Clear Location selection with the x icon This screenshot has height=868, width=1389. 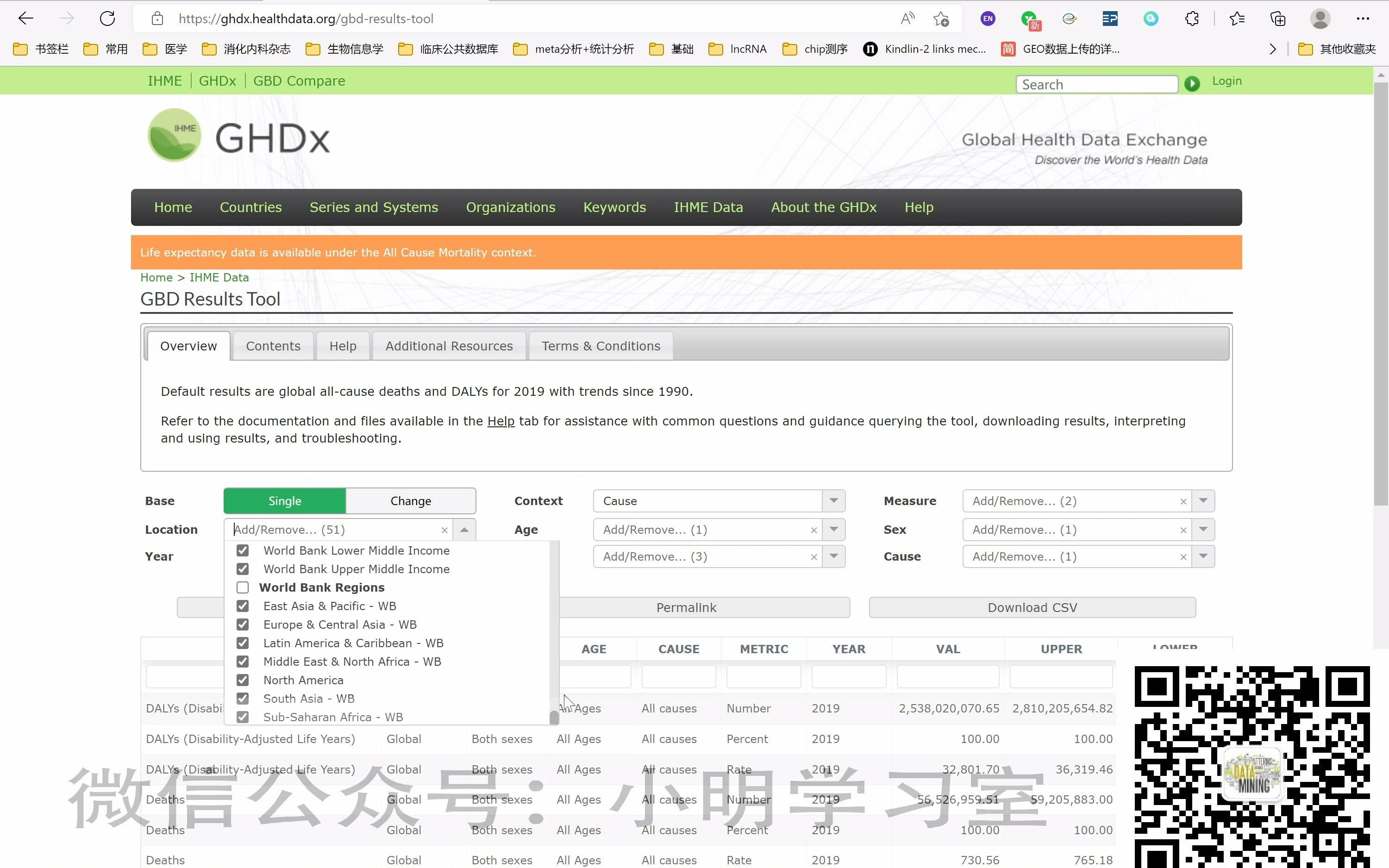444,530
